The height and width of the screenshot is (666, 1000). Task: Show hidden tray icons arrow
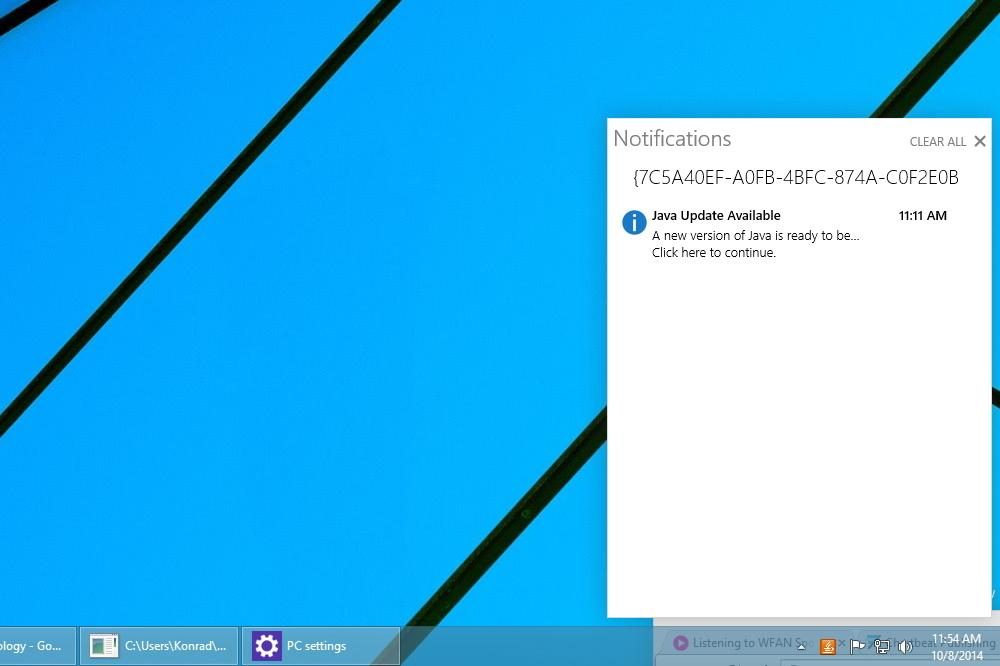click(x=801, y=646)
